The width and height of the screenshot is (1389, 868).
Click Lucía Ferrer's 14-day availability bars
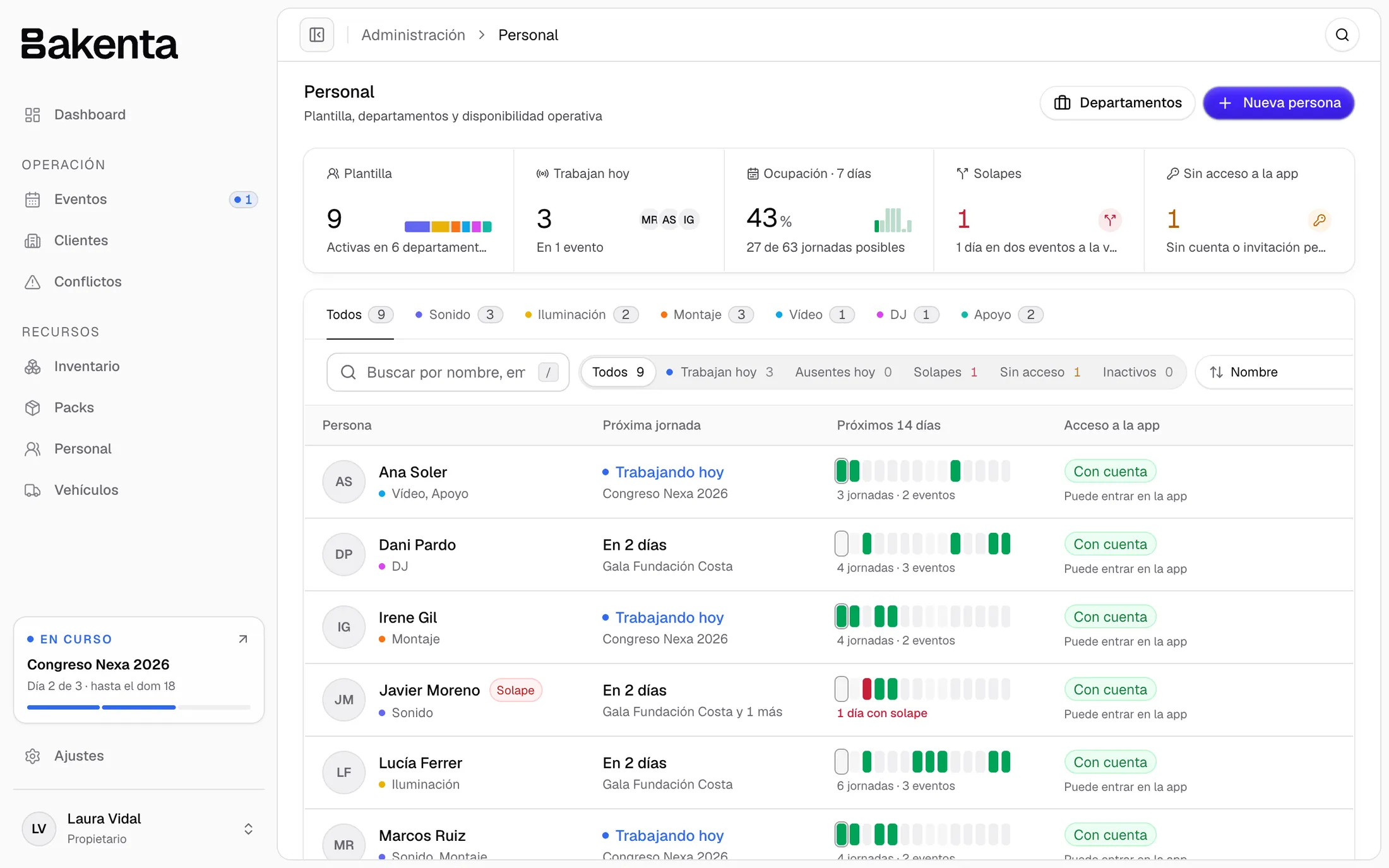point(922,762)
